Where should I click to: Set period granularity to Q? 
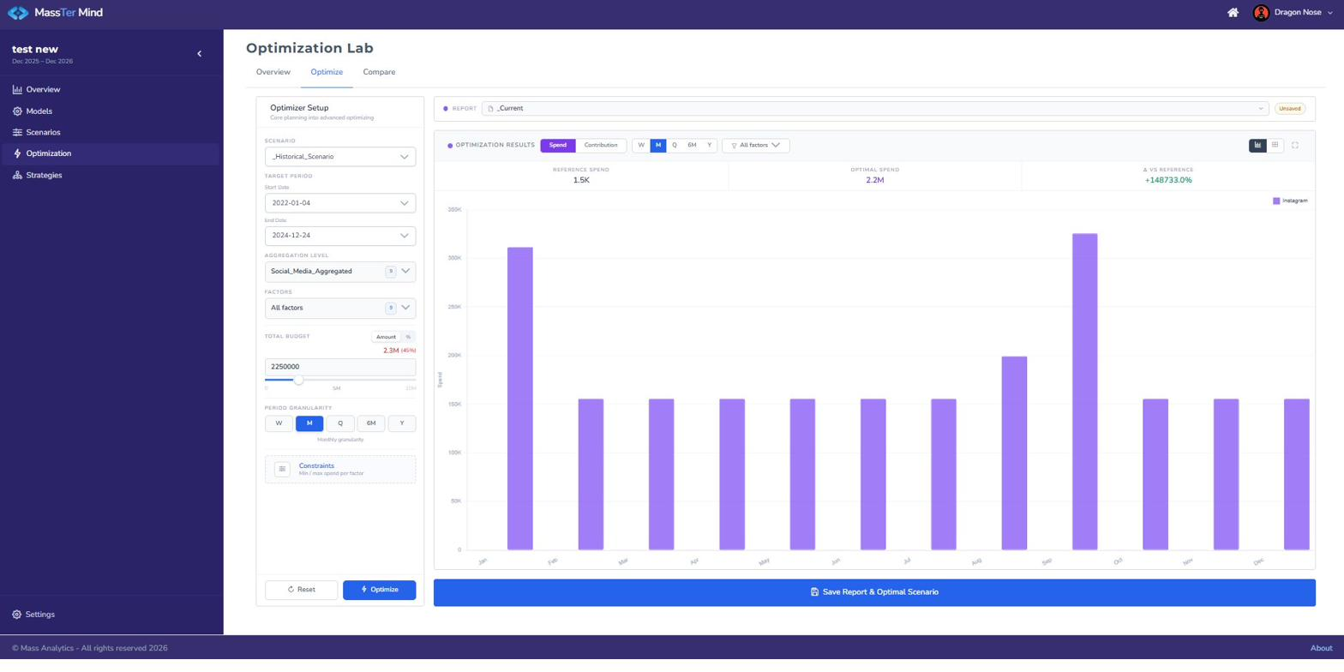pos(340,423)
